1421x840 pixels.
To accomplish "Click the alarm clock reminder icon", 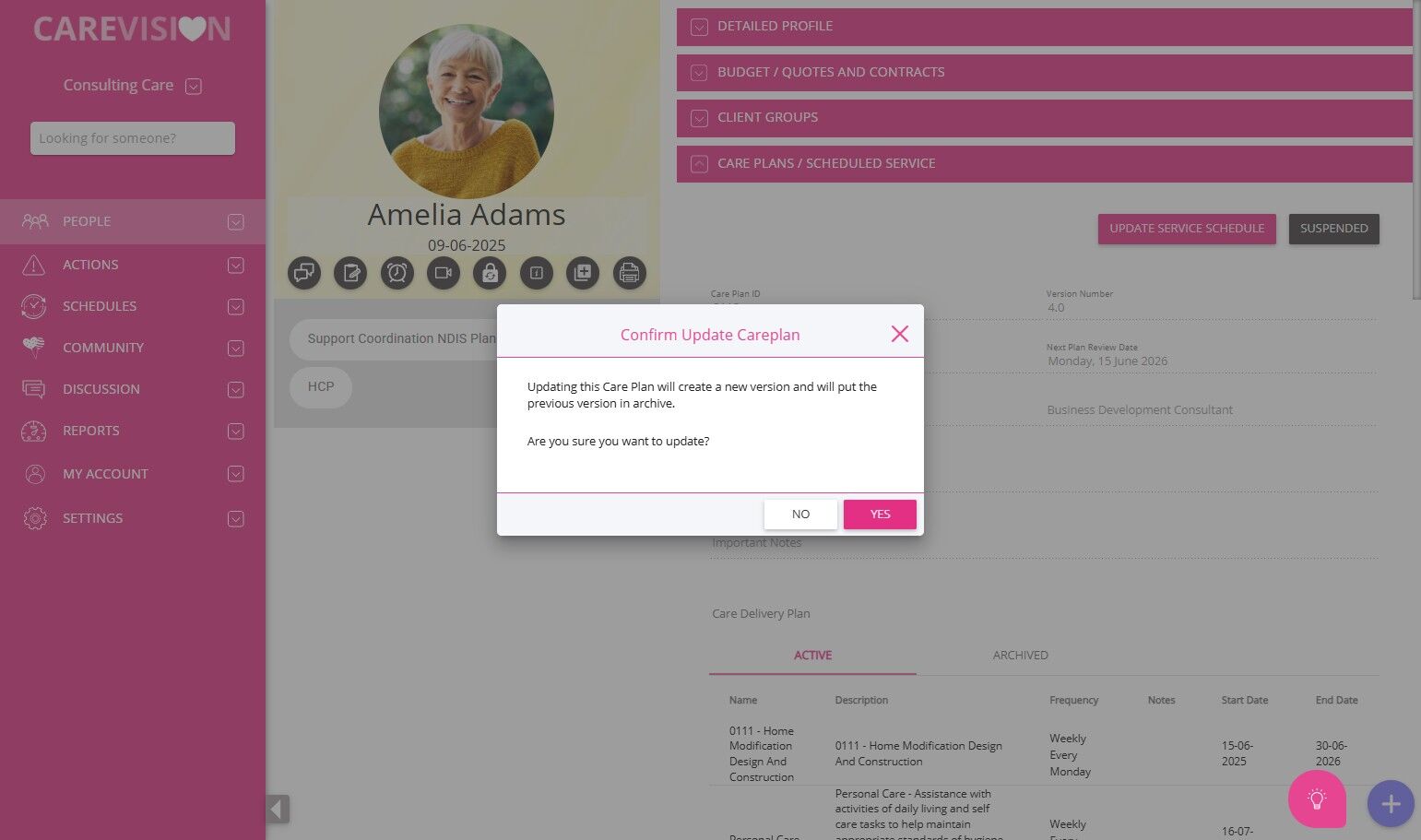I will tap(397, 273).
